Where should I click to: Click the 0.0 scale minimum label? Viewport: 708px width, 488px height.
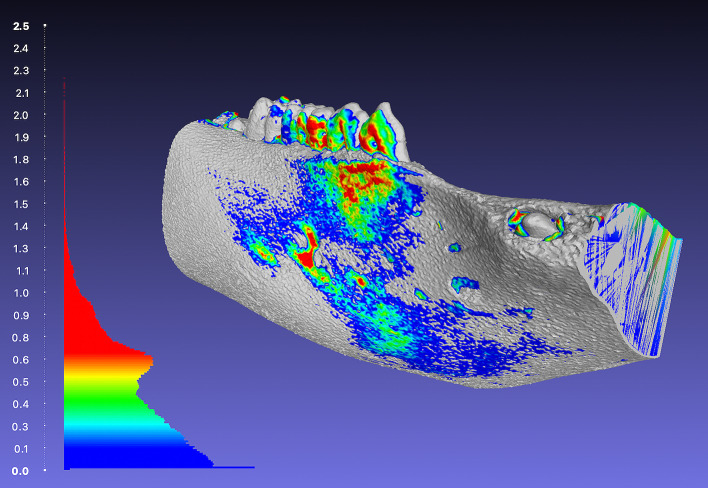click(20, 471)
